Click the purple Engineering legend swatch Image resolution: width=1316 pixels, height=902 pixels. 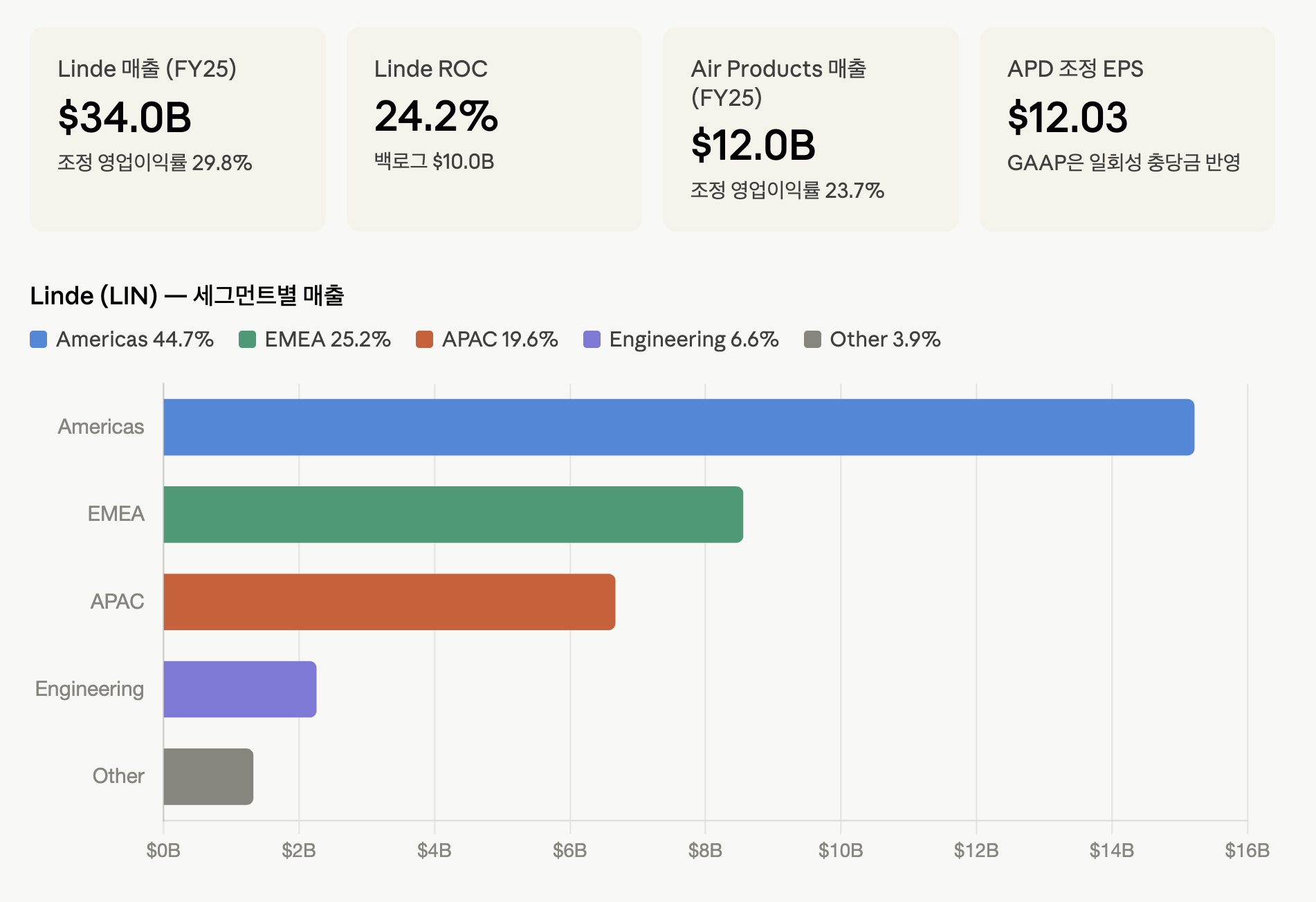click(x=592, y=340)
